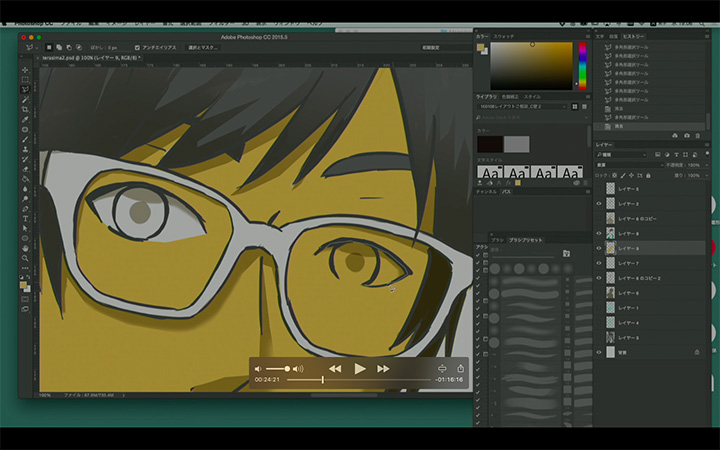Image resolution: width=720 pixels, height=450 pixels.
Task: Select the Polygonal Lasso tool in the toolbox
Action: [25, 90]
